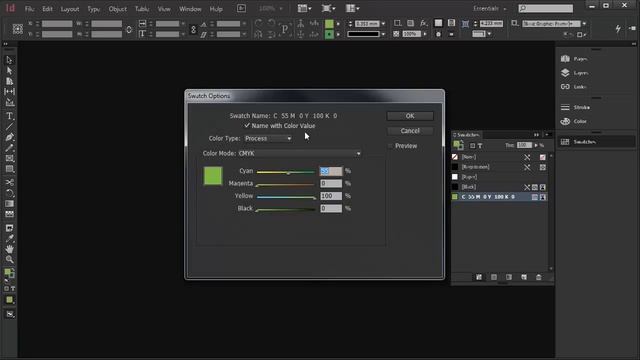Click the reference point locator grid

18,29
